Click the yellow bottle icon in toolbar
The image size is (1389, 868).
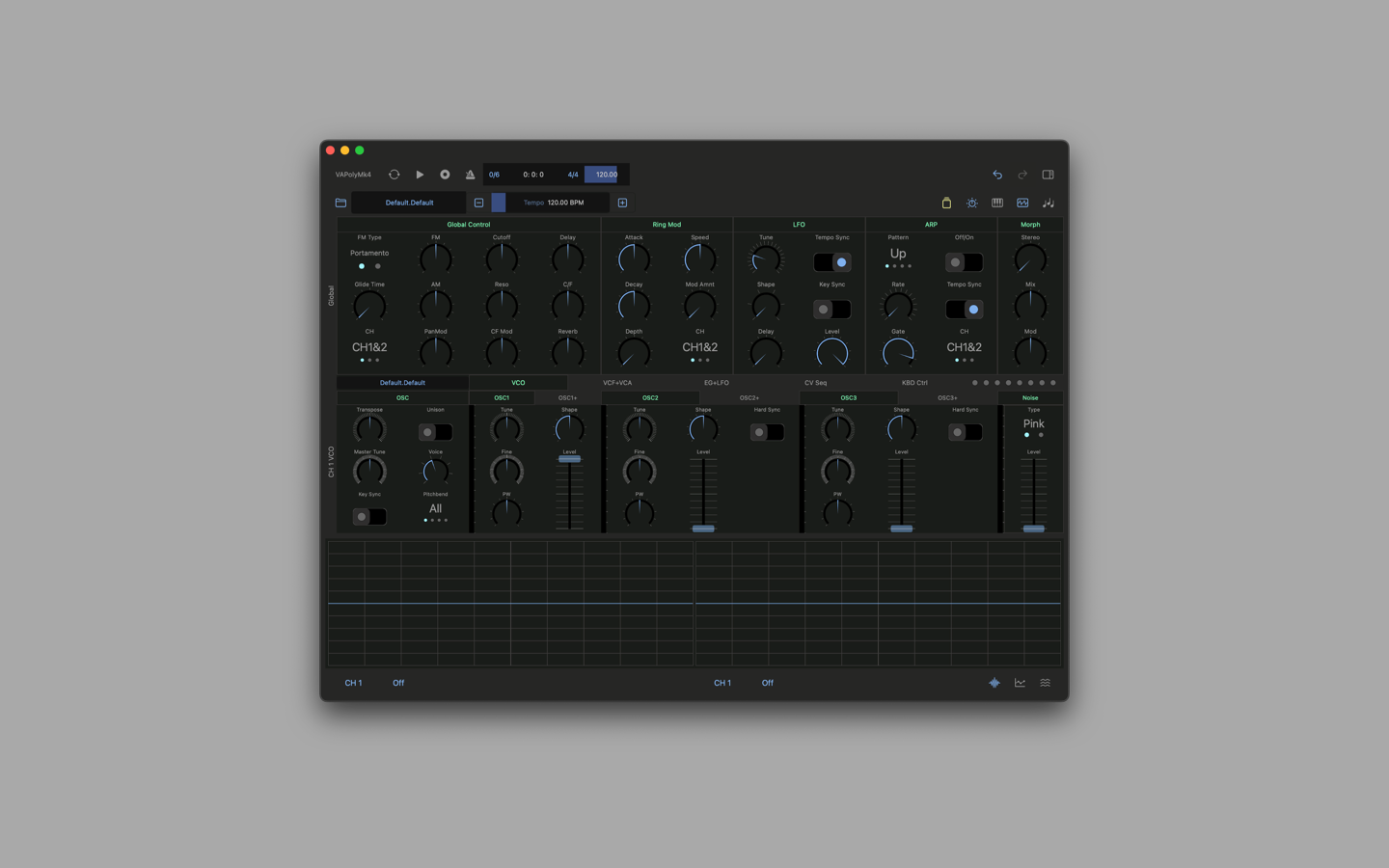(x=946, y=203)
